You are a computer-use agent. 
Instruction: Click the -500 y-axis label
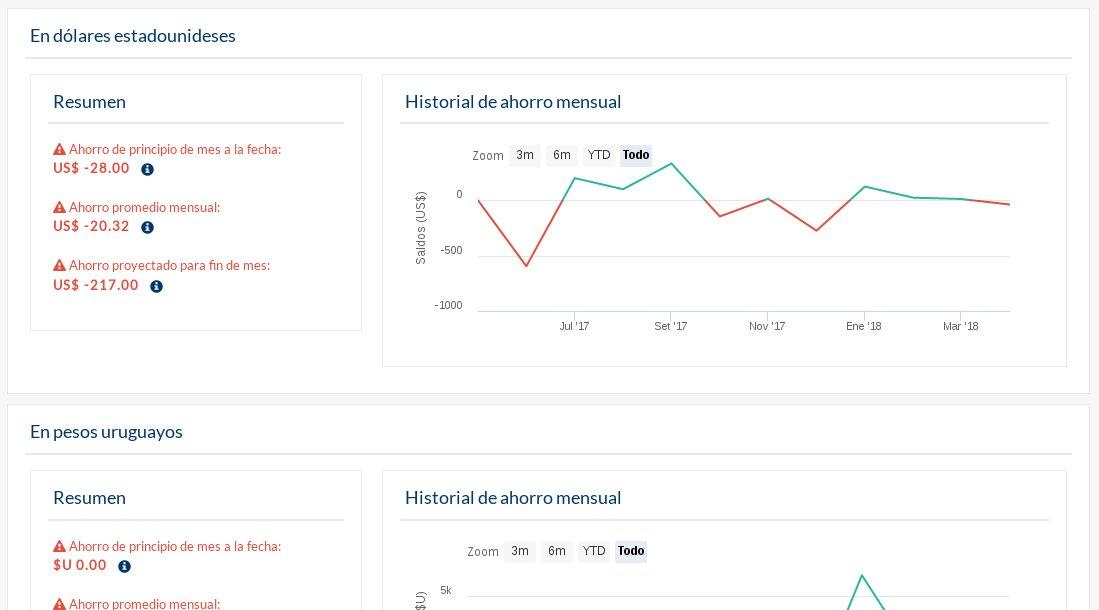tap(451, 250)
